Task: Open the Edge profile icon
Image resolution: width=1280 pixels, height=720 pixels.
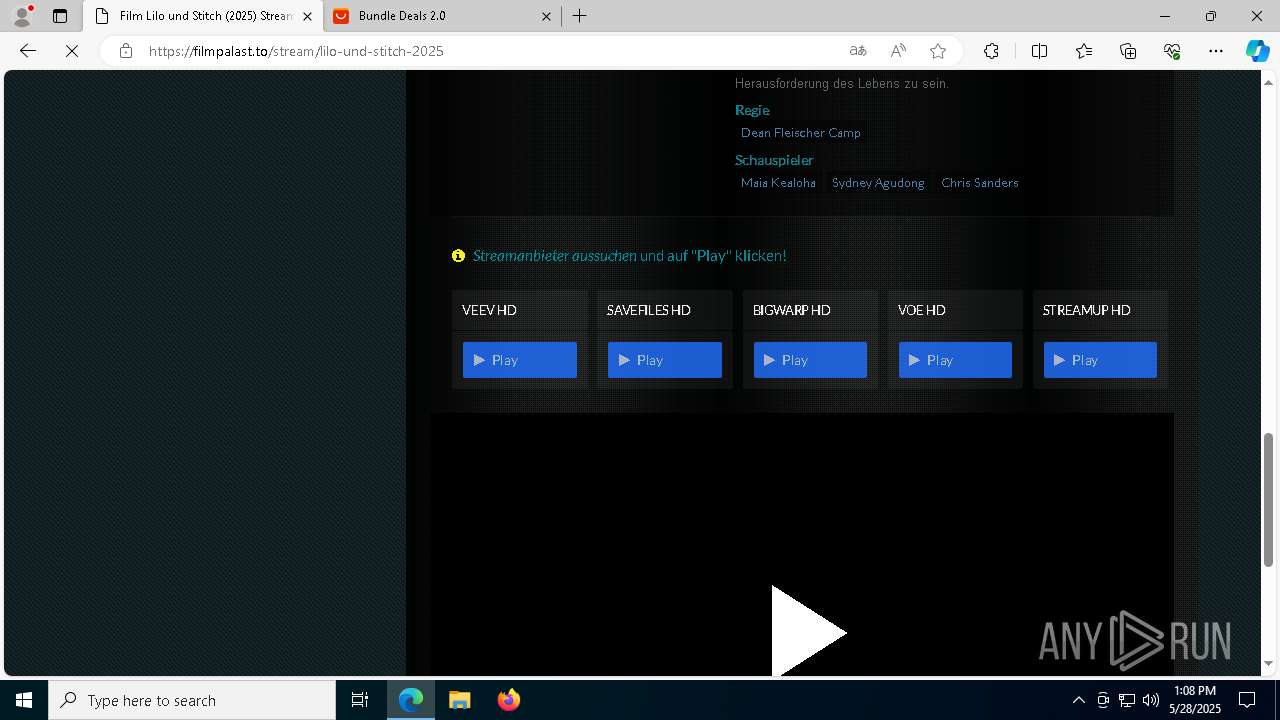Action: 22,16
